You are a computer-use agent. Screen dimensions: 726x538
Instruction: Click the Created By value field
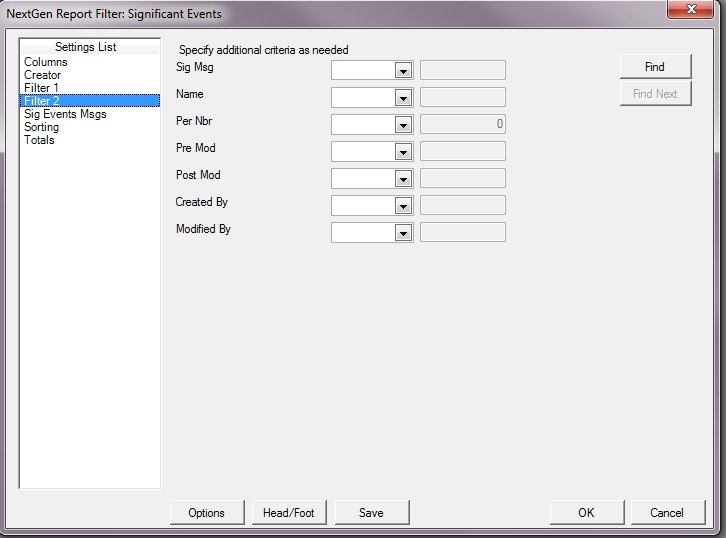[x=463, y=205]
